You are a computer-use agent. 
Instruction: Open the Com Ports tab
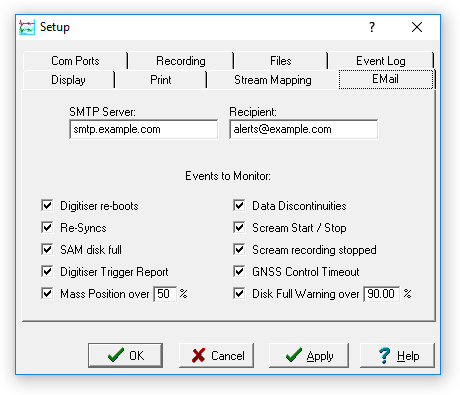pyautogui.click(x=75, y=61)
